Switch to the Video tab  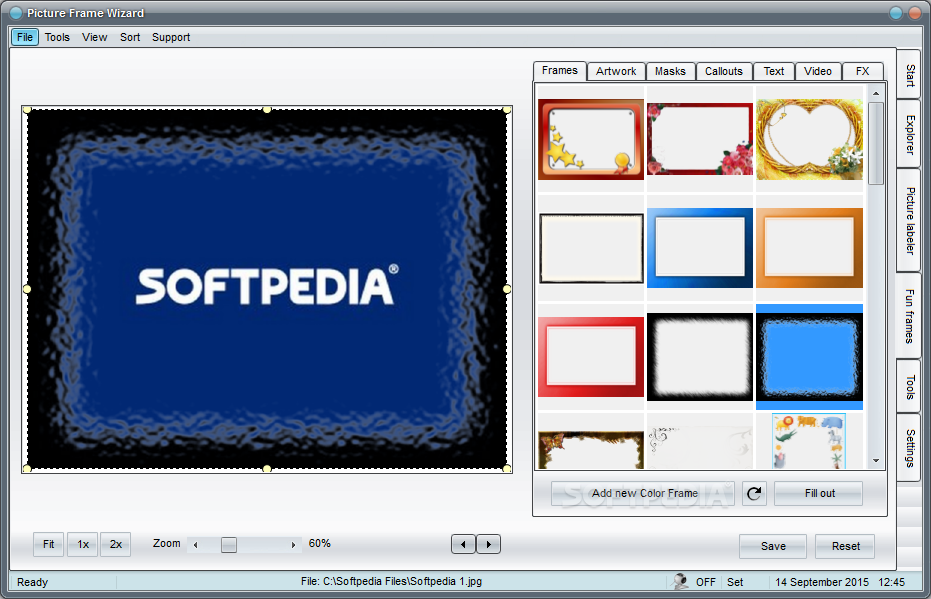[818, 71]
